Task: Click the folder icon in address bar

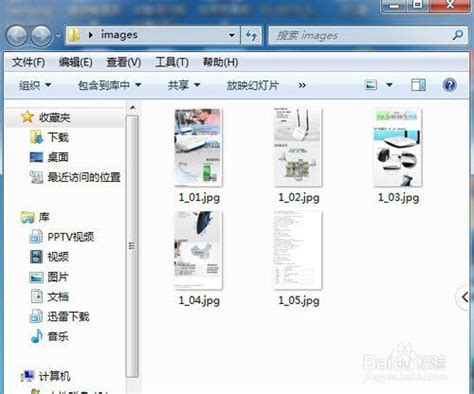Action: point(74,35)
